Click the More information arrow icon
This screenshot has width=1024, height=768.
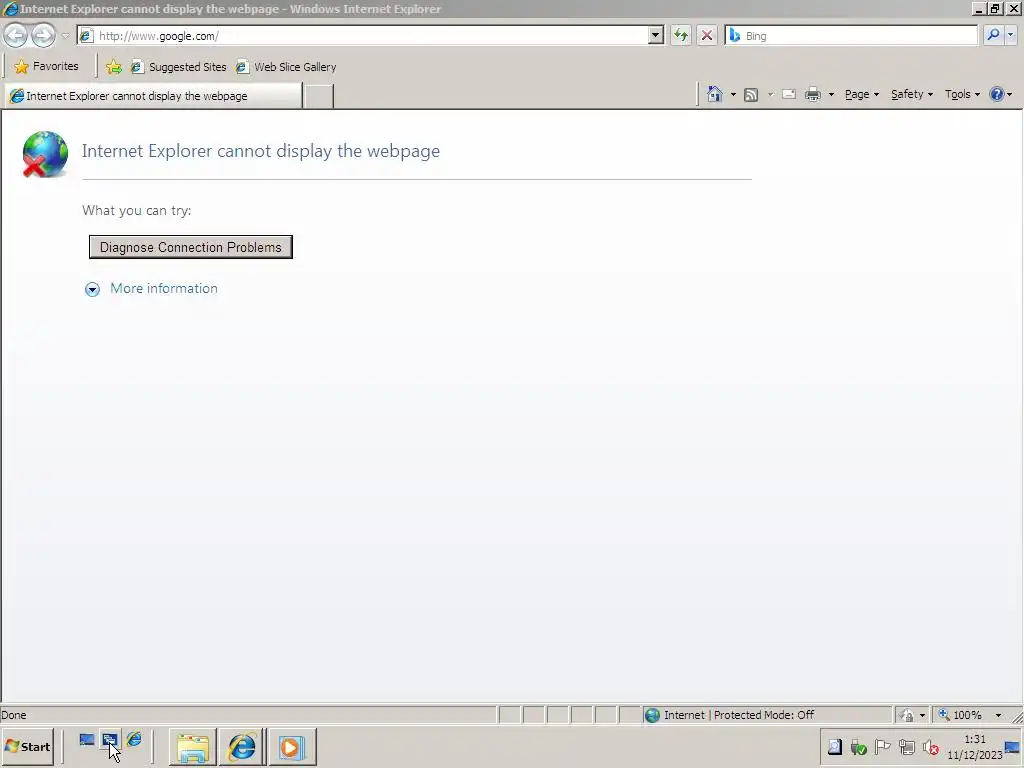[x=92, y=289]
